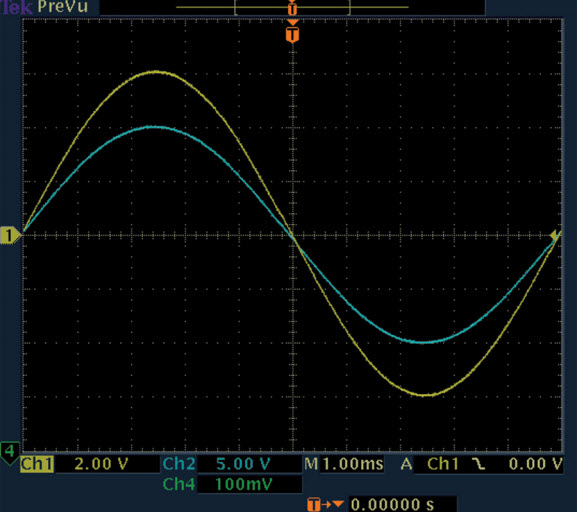The width and height of the screenshot is (577, 512).
Task: Select the Ch1 channel label
Action: pyautogui.click(x=37, y=464)
